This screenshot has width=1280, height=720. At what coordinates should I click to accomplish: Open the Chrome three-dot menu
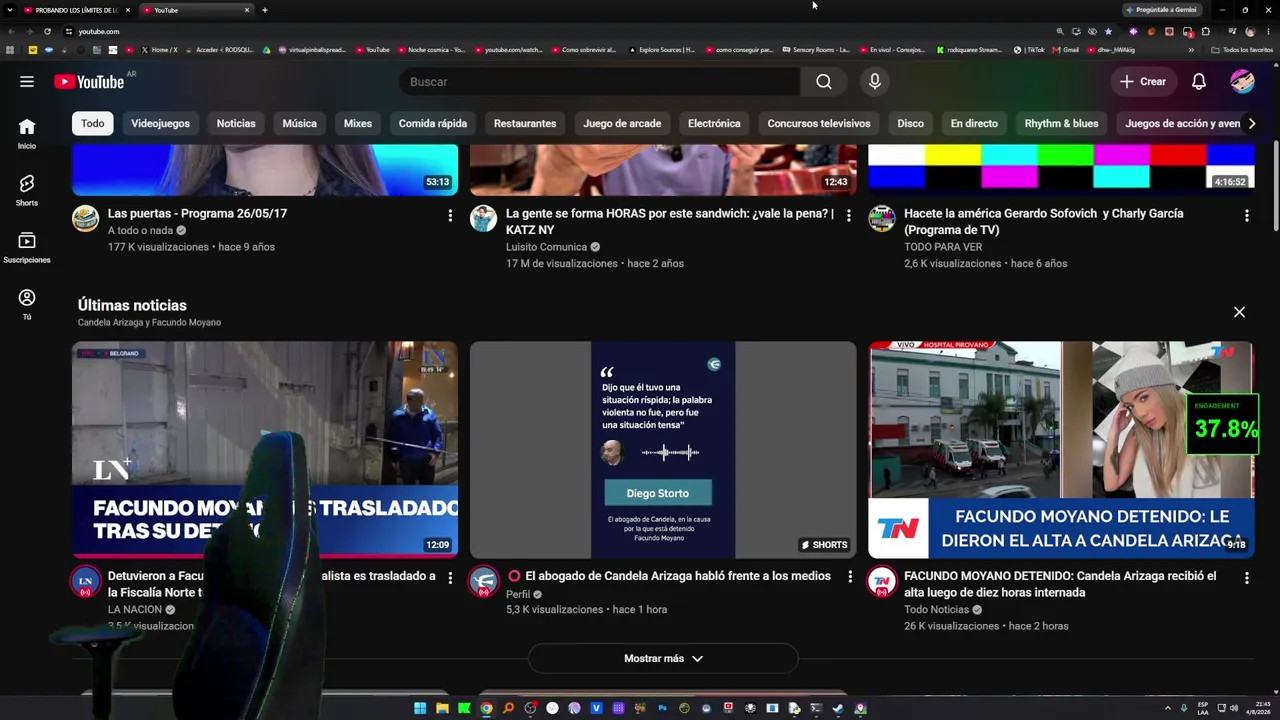1267,31
